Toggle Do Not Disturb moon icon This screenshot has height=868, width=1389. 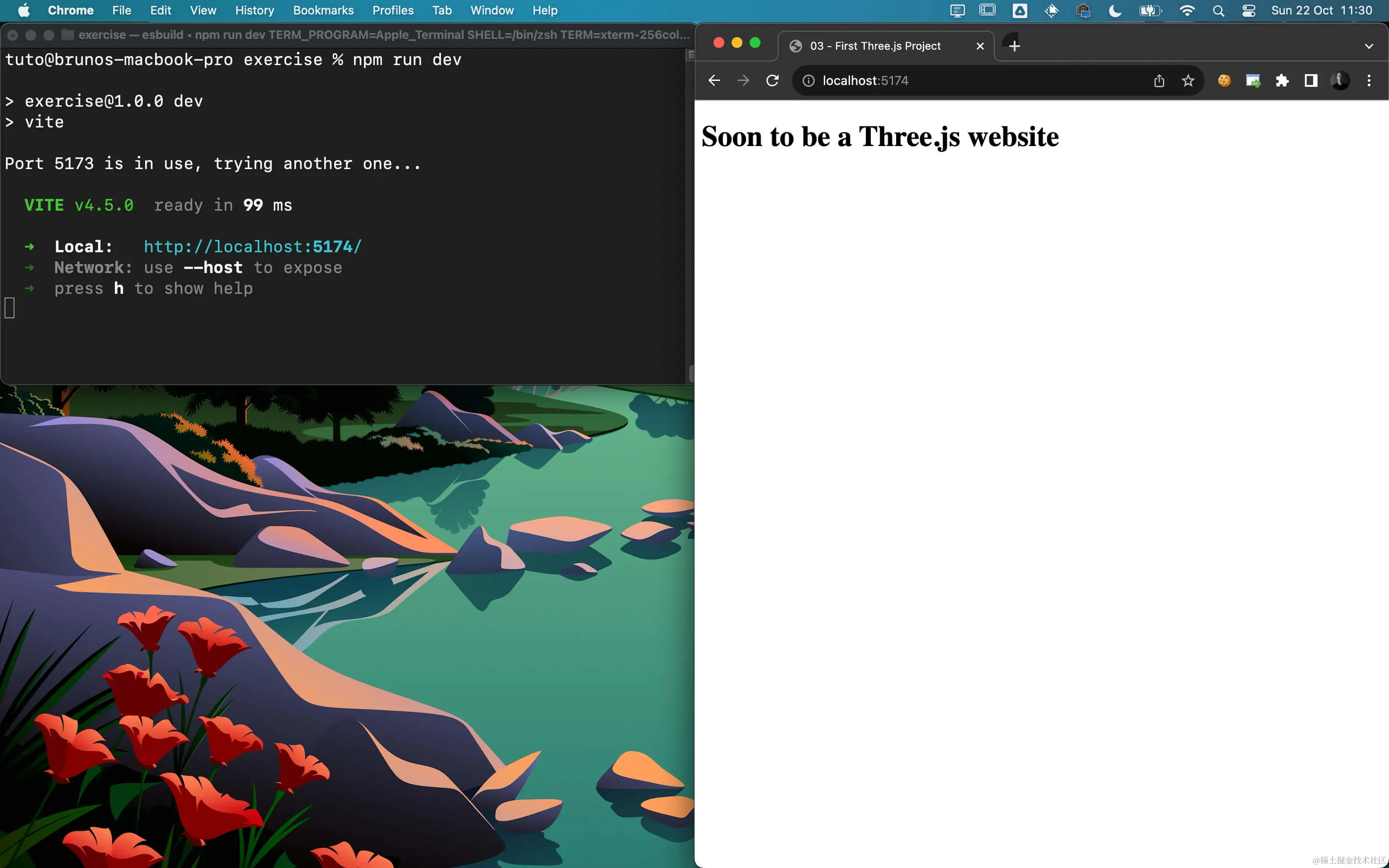pyautogui.click(x=1115, y=10)
